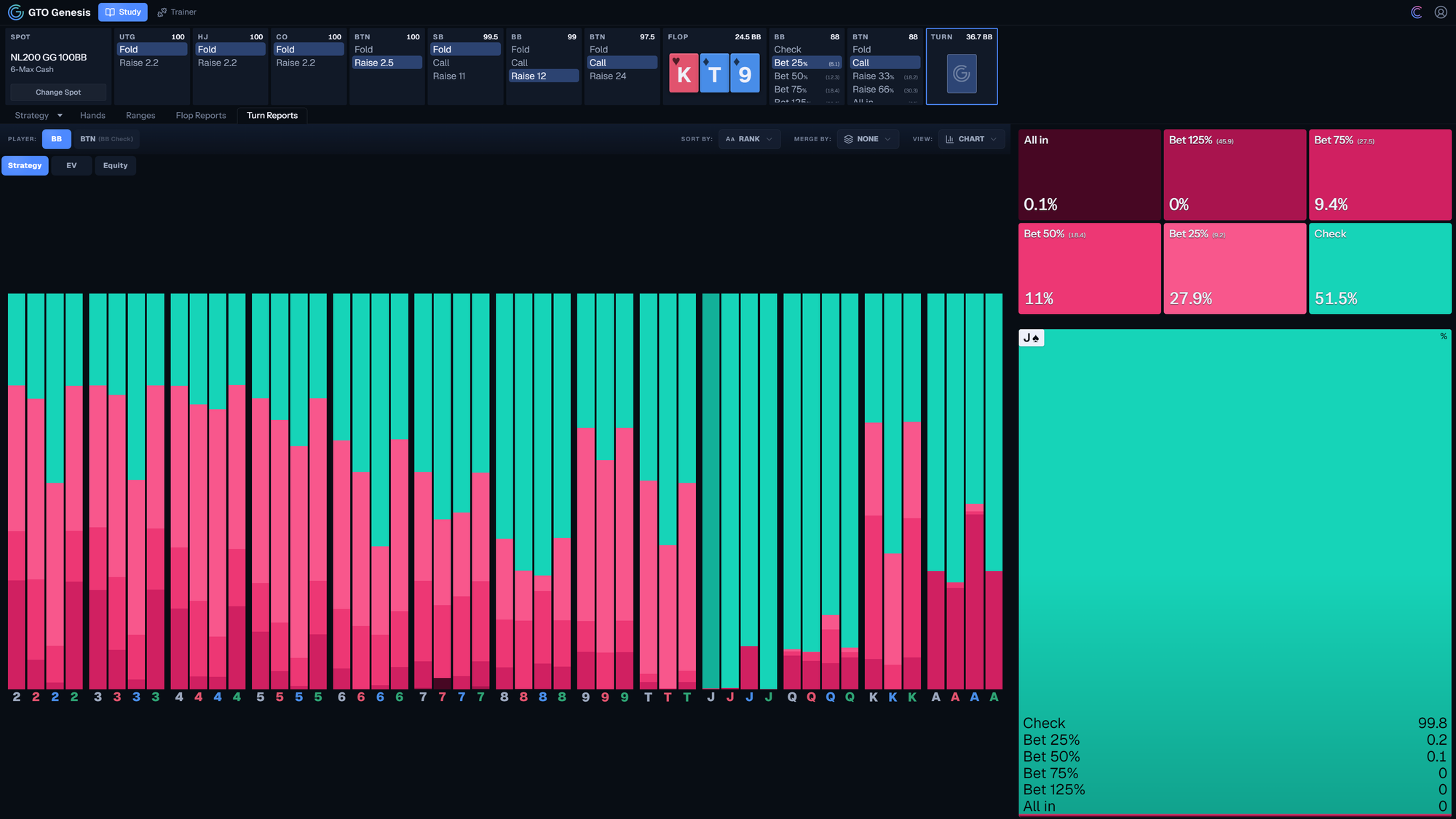Select BTN player toggle

(x=106, y=139)
